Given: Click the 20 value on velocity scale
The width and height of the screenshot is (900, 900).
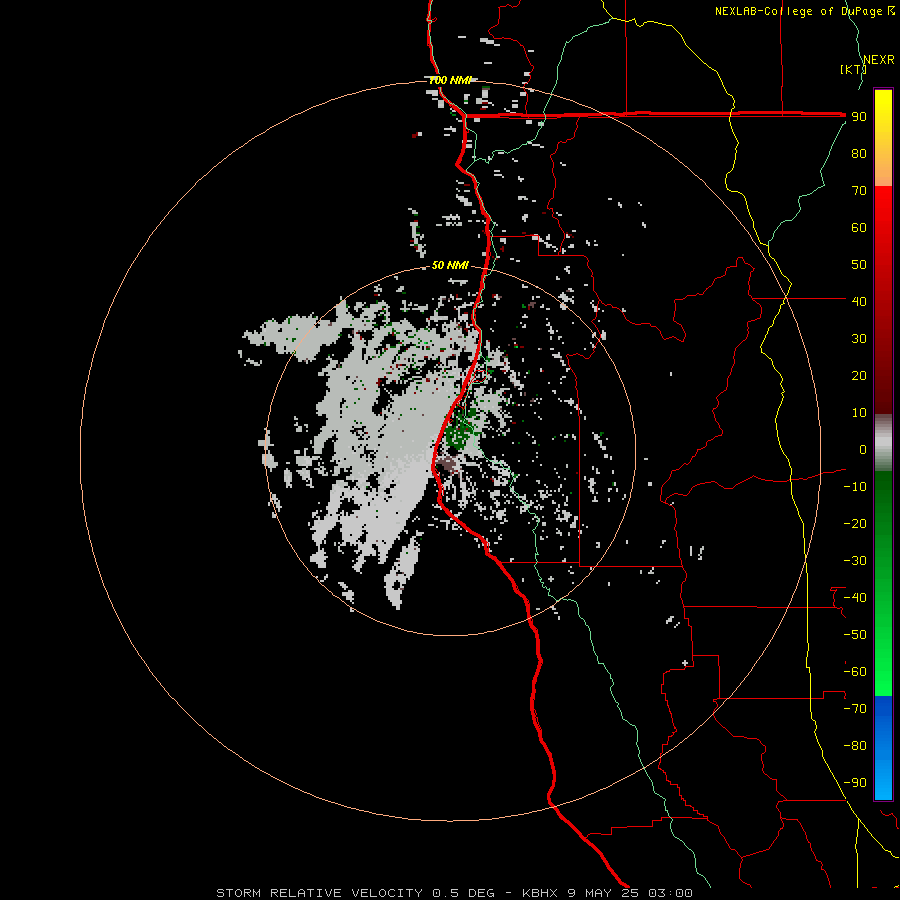Looking at the screenshot, I should (x=859, y=376).
